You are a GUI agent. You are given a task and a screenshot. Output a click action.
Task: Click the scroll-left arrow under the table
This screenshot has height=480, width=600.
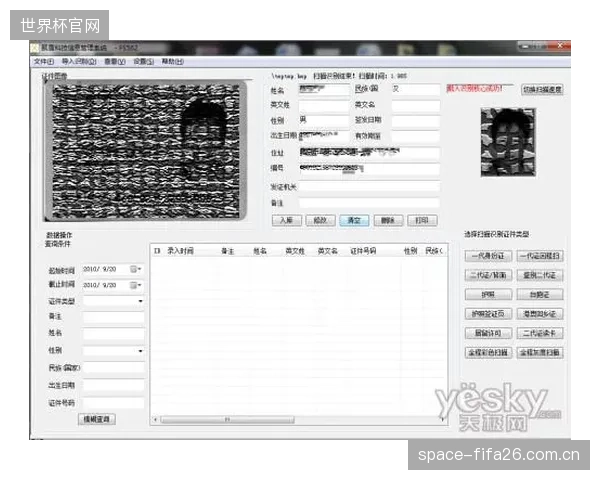155,420
